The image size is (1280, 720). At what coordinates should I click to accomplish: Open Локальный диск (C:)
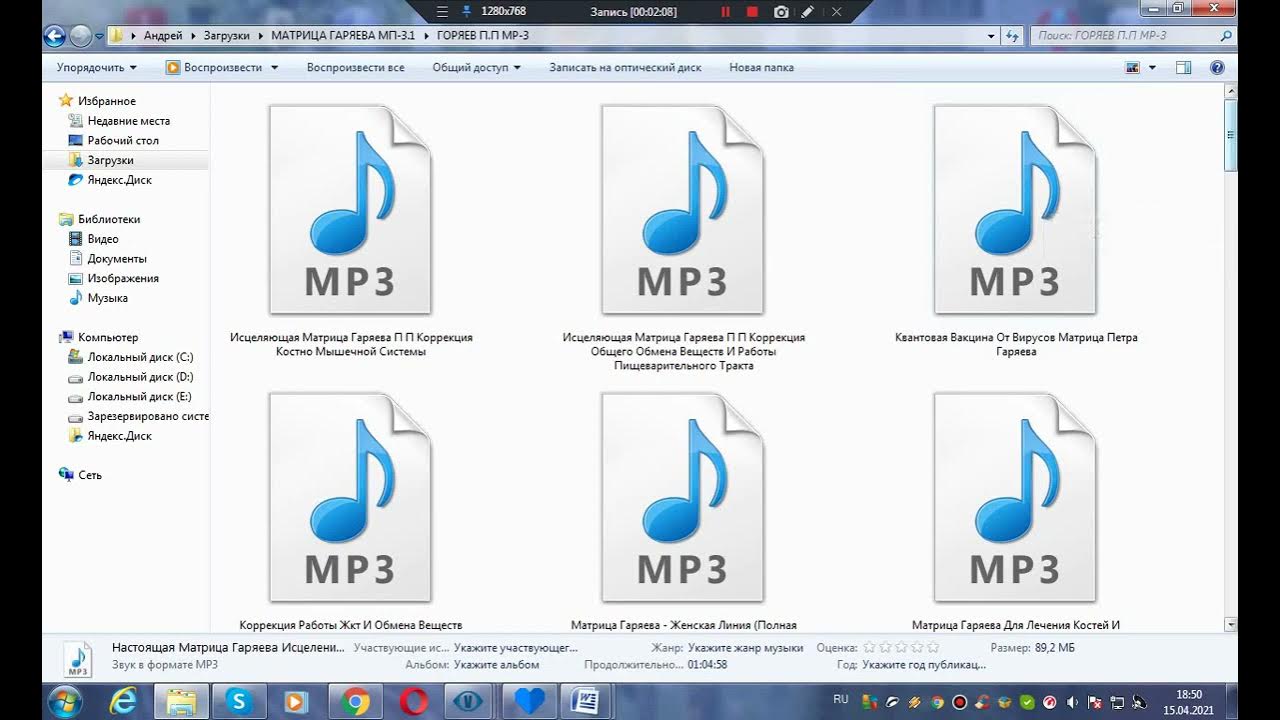tap(139, 357)
